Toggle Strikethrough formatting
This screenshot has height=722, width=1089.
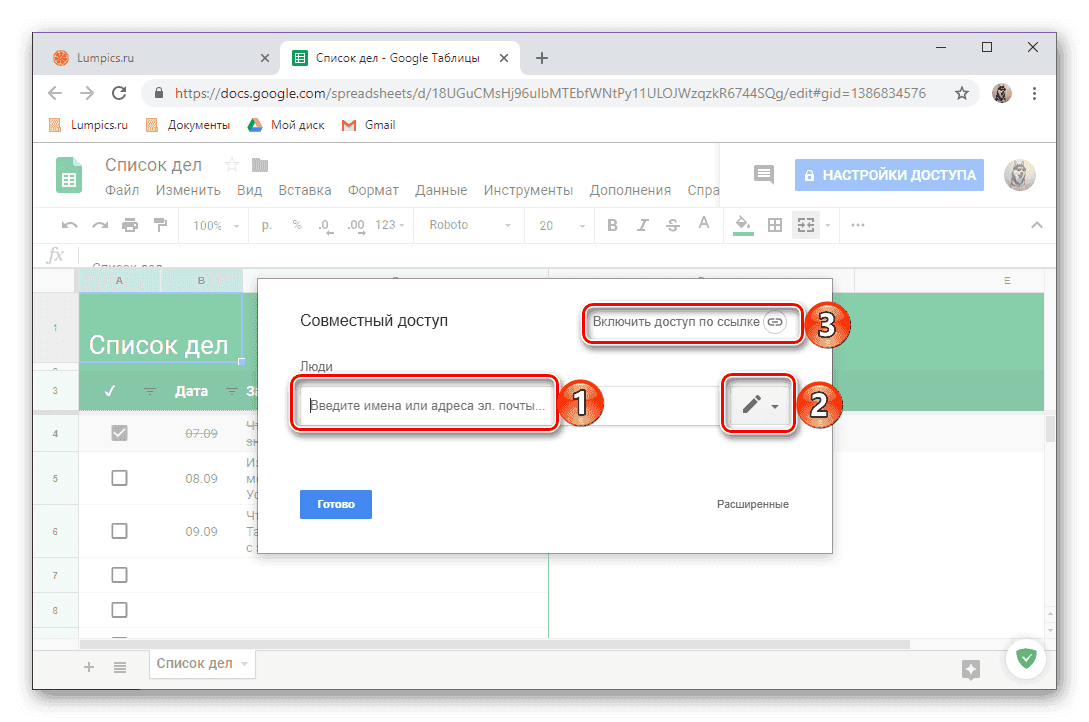tap(672, 225)
